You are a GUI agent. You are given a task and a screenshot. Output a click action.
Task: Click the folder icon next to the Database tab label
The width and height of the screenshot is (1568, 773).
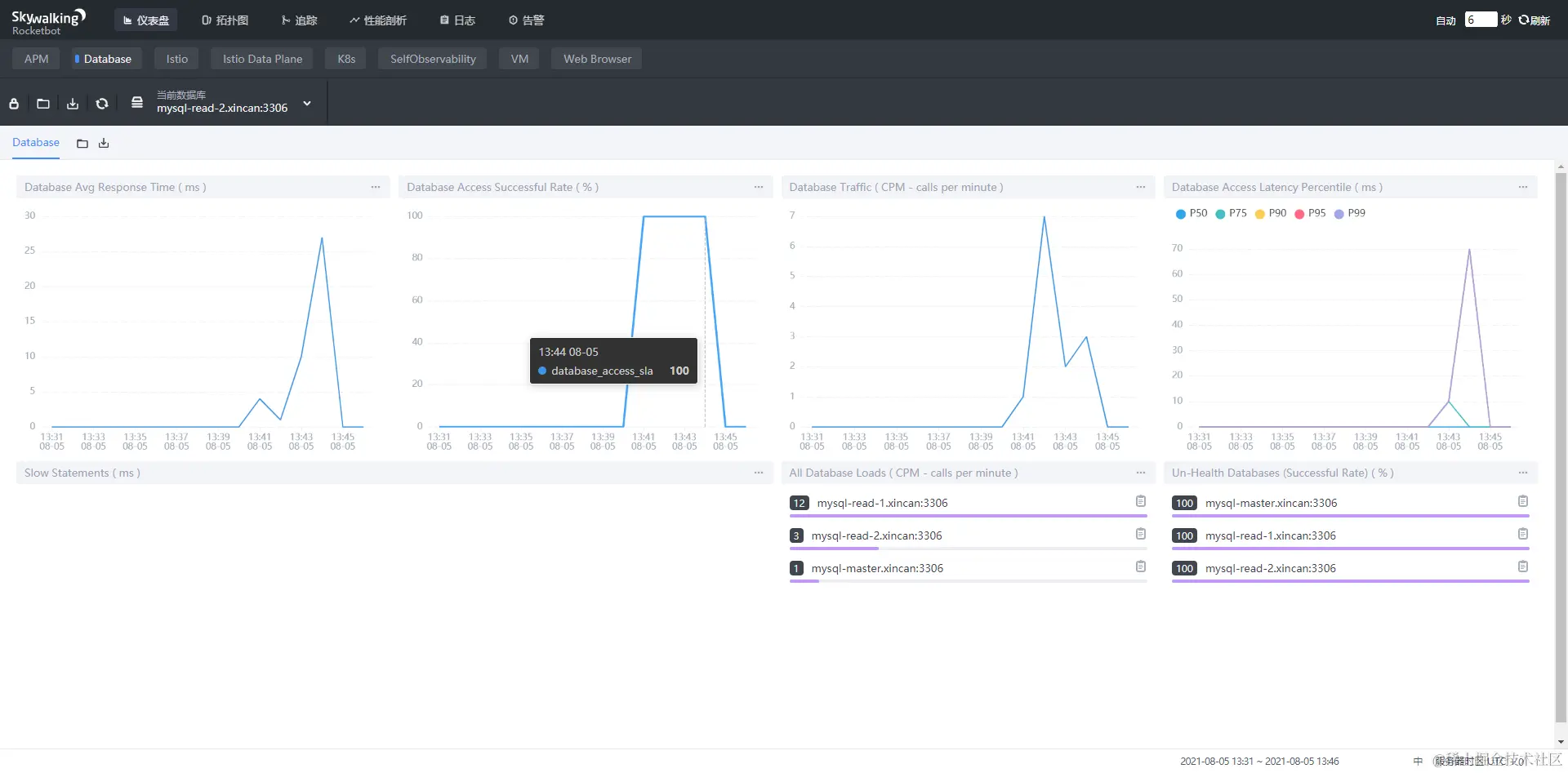click(82, 144)
